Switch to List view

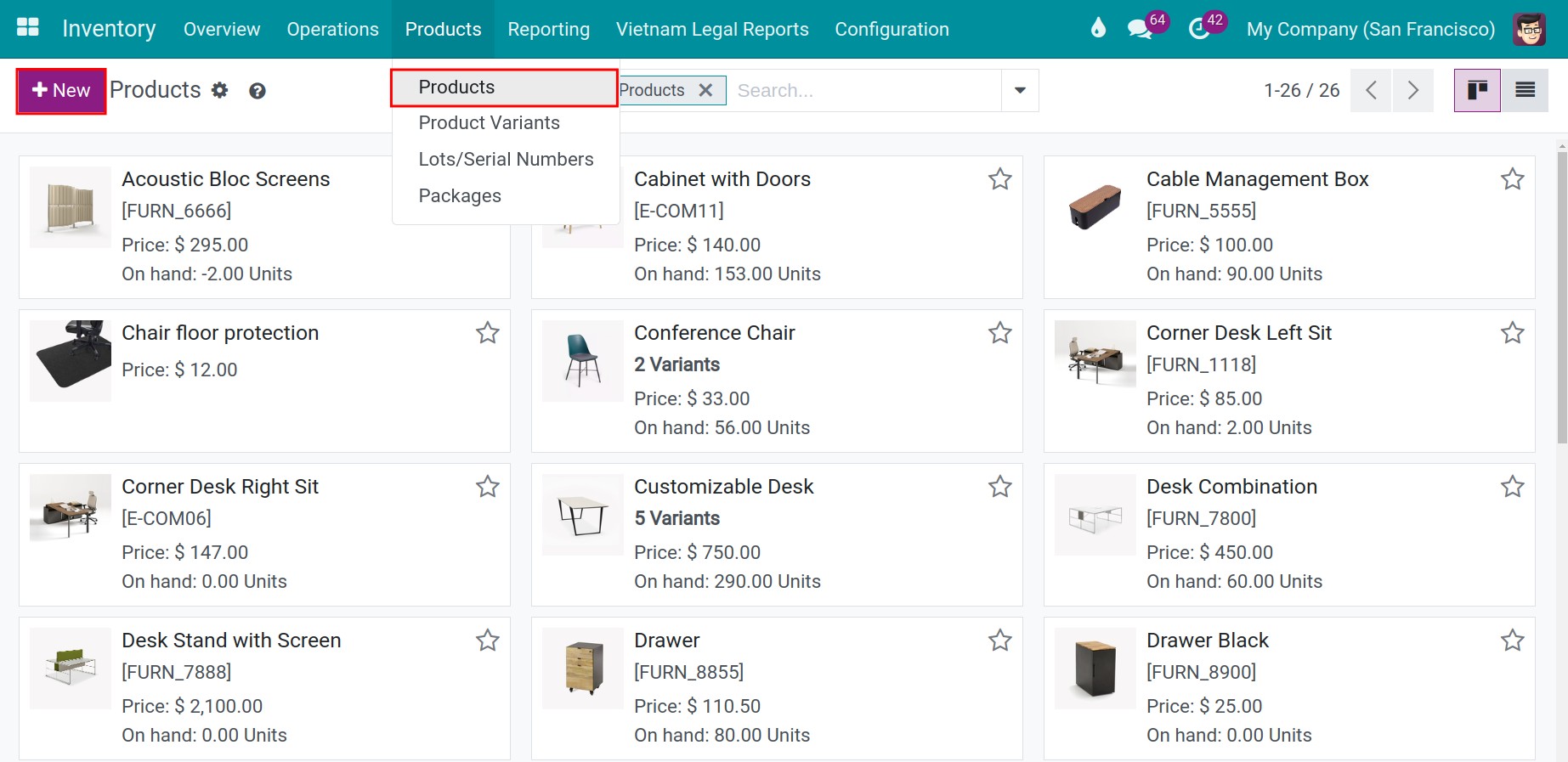pyautogui.click(x=1525, y=90)
